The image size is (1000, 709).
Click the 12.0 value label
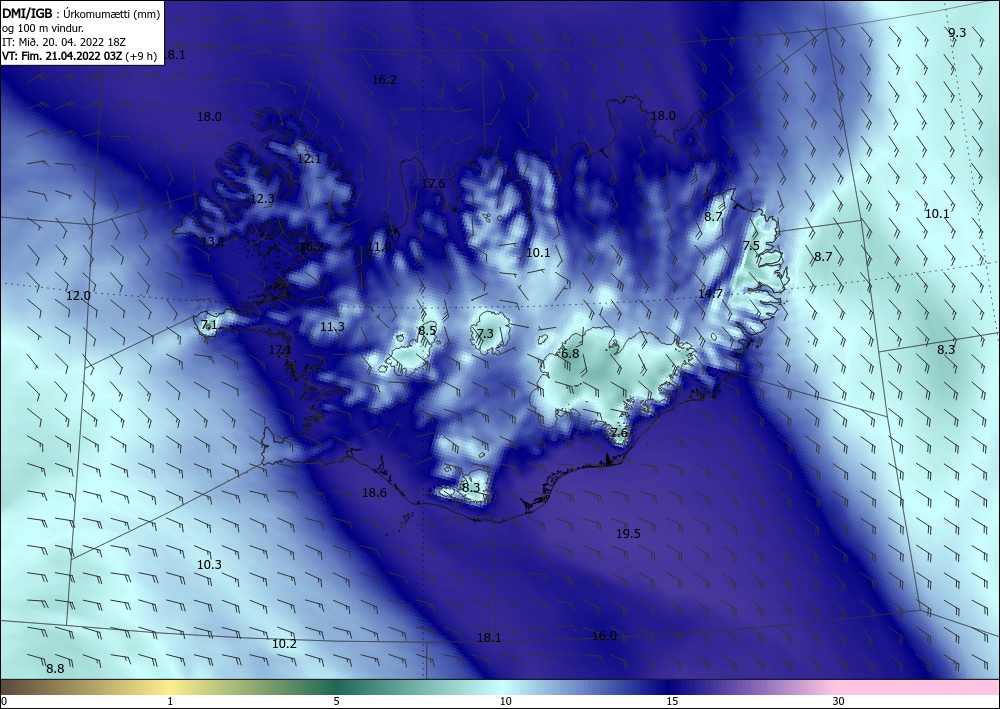(78, 296)
